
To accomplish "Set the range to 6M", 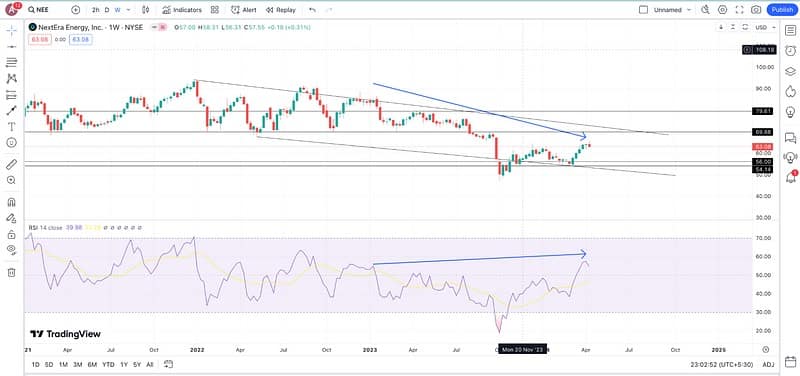I will (92, 364).
